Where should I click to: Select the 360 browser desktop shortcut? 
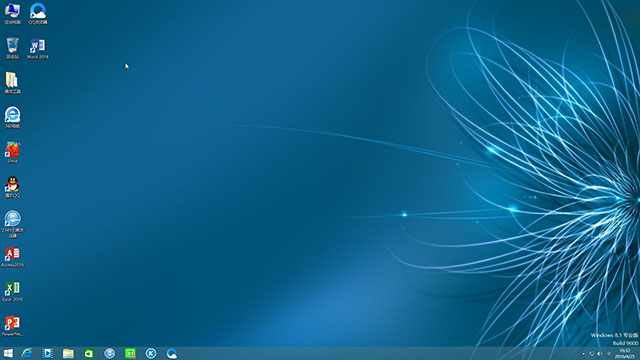13,118
